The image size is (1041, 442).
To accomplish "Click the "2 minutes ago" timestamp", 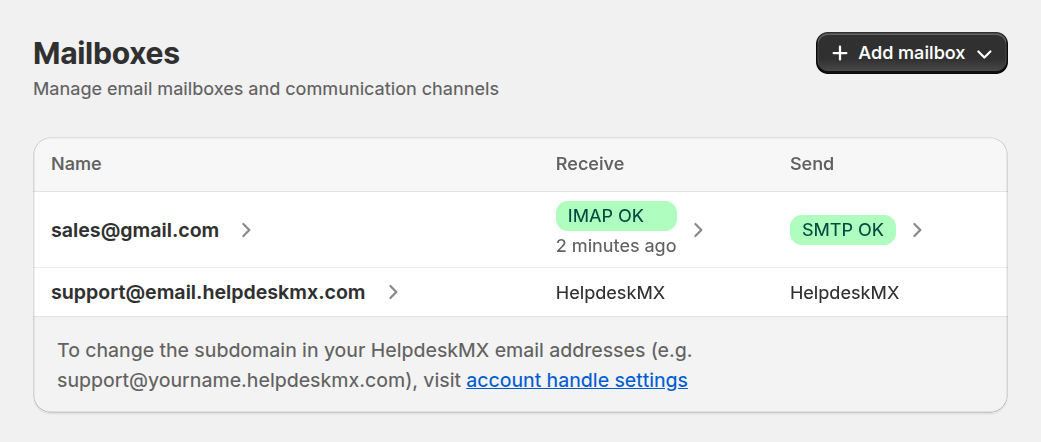I will coord(615,246).
